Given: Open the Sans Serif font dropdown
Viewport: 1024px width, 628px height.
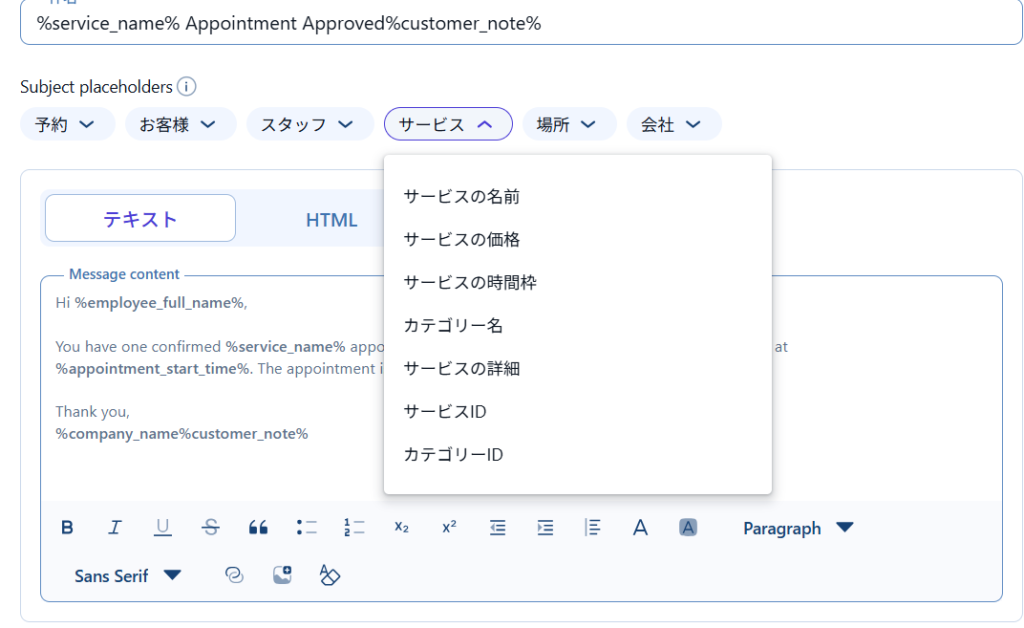Looking at the screenshot, I should click(127, 576).
